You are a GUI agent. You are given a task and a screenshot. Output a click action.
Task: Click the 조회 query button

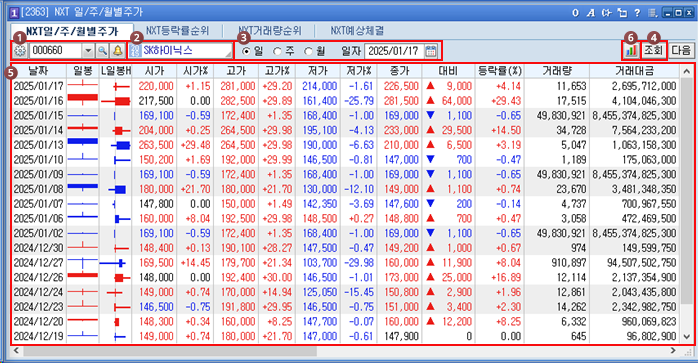[654, 50]
